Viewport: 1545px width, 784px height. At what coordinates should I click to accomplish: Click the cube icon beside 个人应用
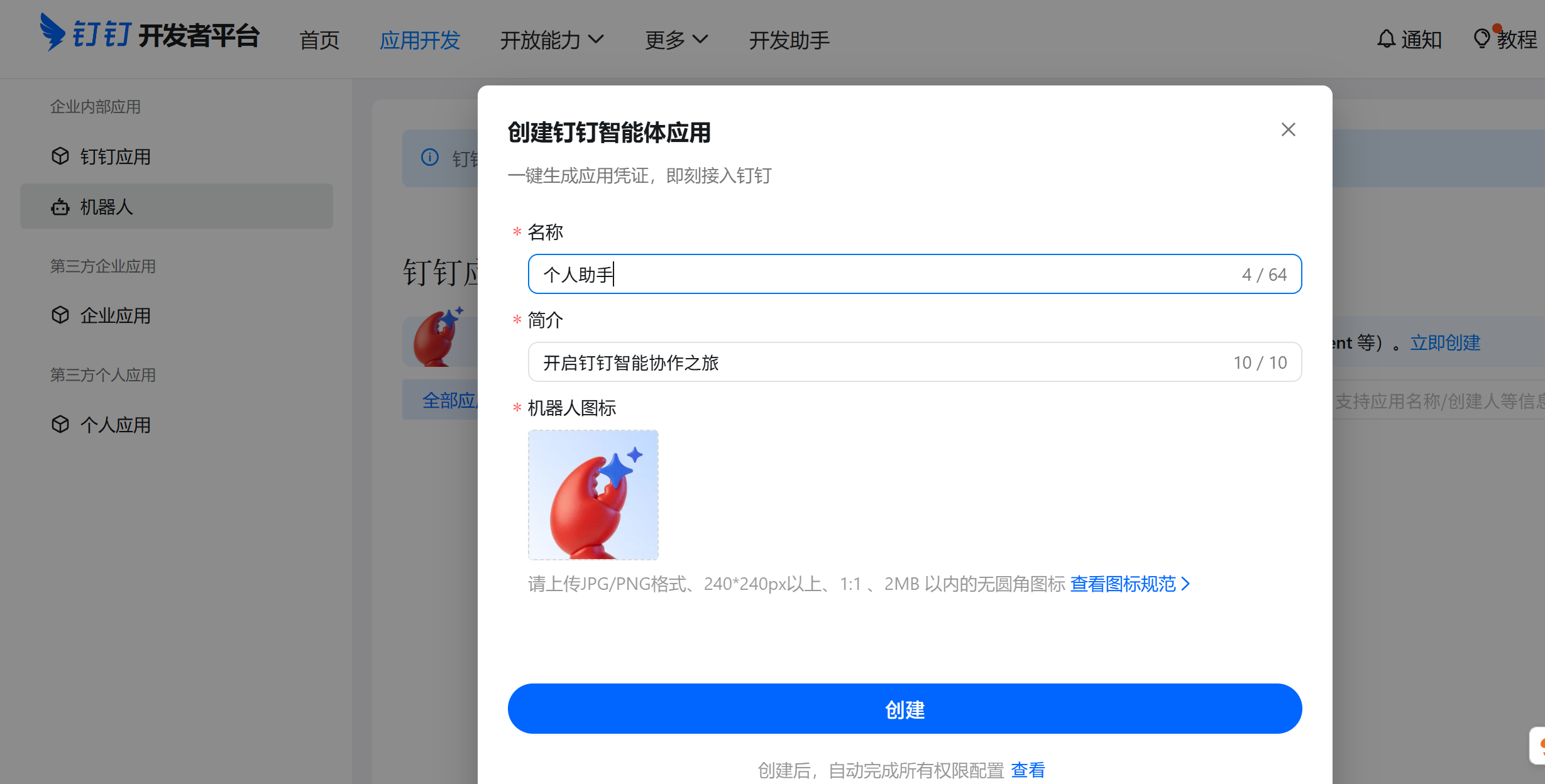coord(60,424)
